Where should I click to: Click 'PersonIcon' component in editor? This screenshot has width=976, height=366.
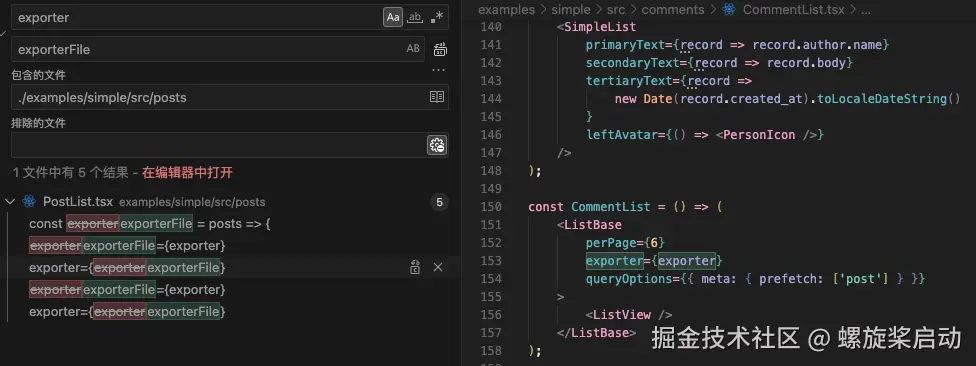click(x=759, y=134)
